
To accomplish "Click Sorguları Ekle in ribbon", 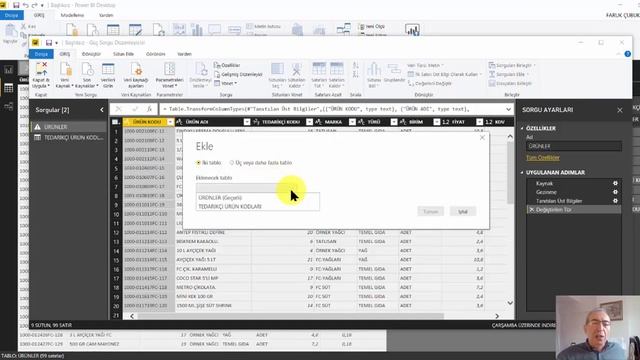I will pyautogui.click(x=509, y=74).
